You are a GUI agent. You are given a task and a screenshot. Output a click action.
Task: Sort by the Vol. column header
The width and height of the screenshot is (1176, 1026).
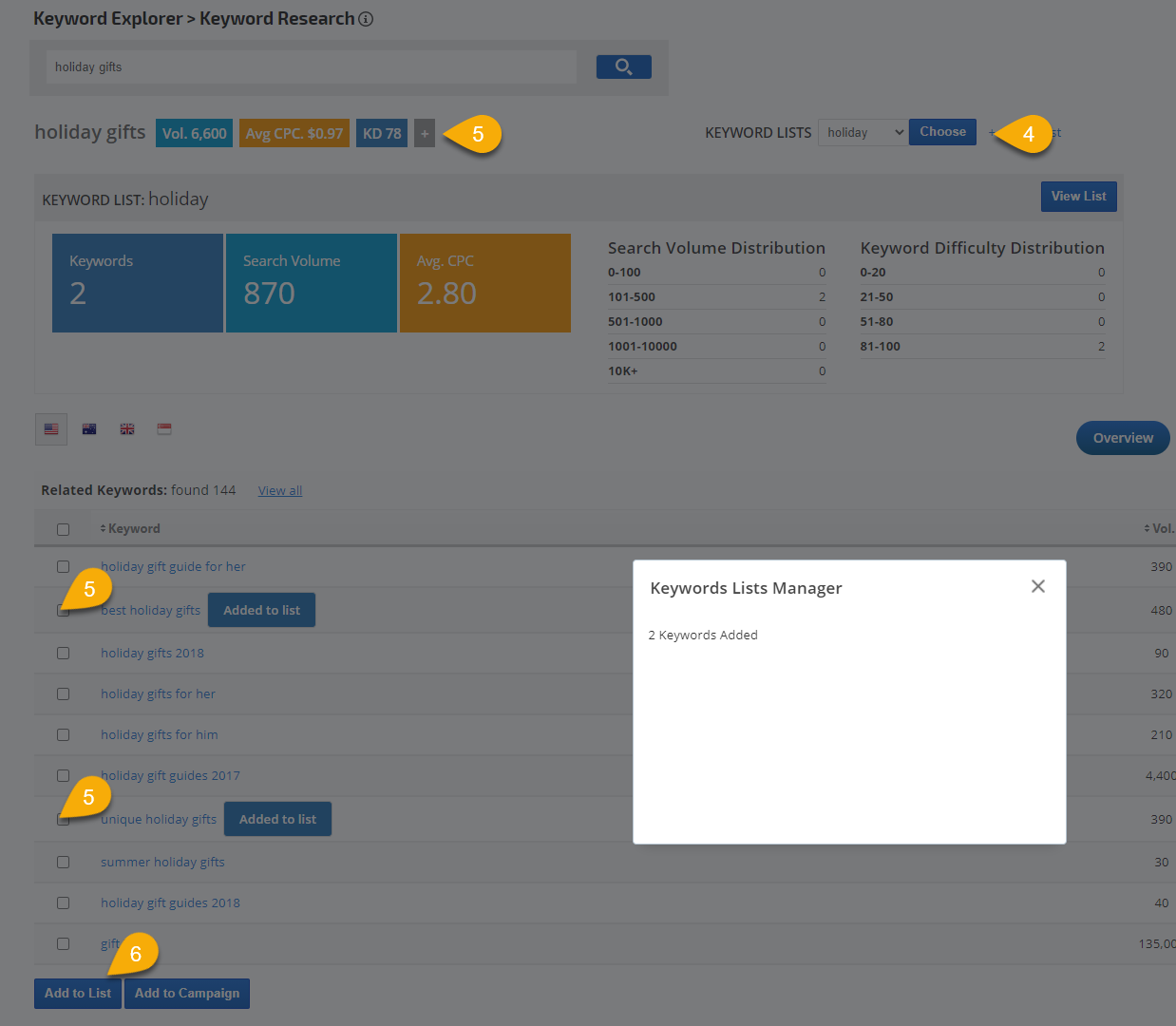pyautogui.click(x=1161, y=529)
